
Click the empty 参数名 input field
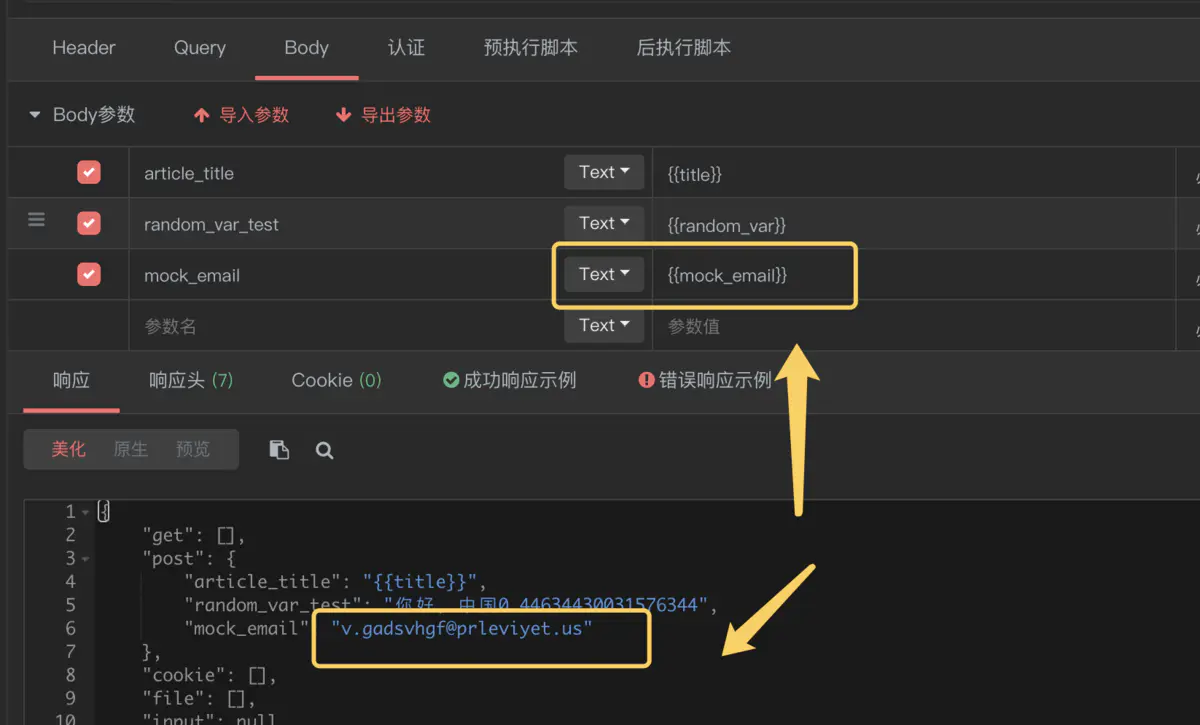(x=345, y=326)
